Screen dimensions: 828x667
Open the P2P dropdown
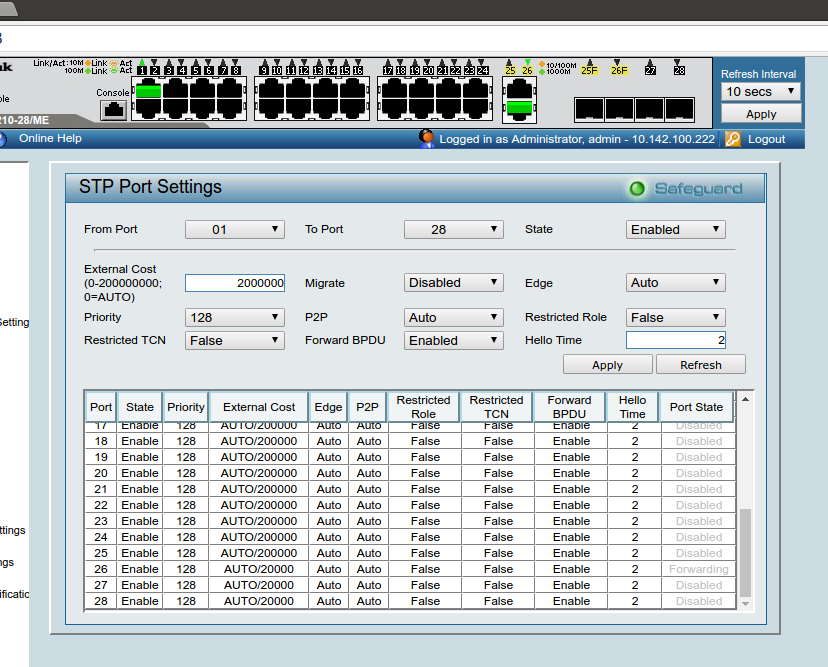coord(454,317)
